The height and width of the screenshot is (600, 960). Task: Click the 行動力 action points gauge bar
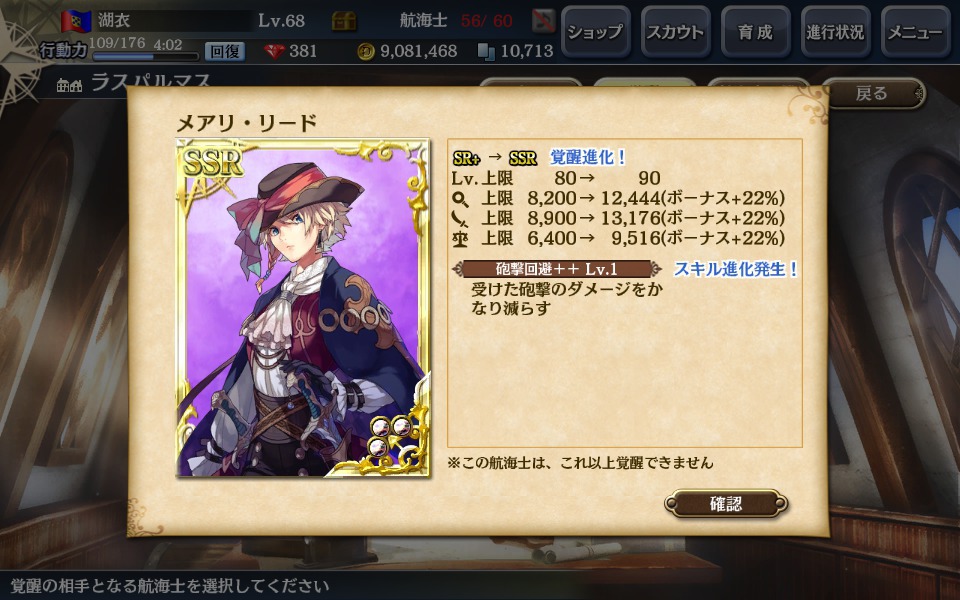point(146,56)
